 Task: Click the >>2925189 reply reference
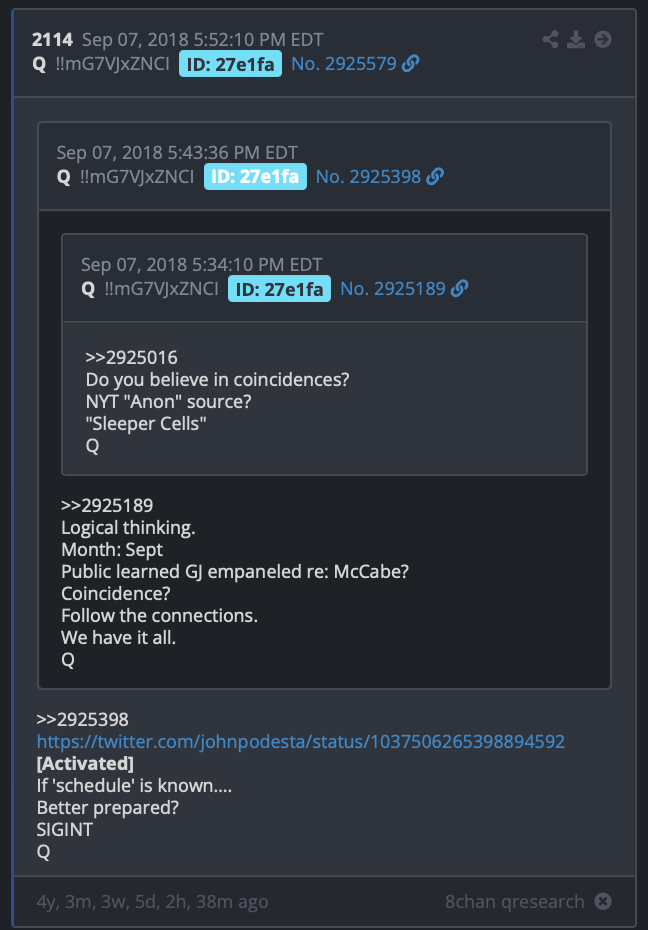[x=107, y=505]
